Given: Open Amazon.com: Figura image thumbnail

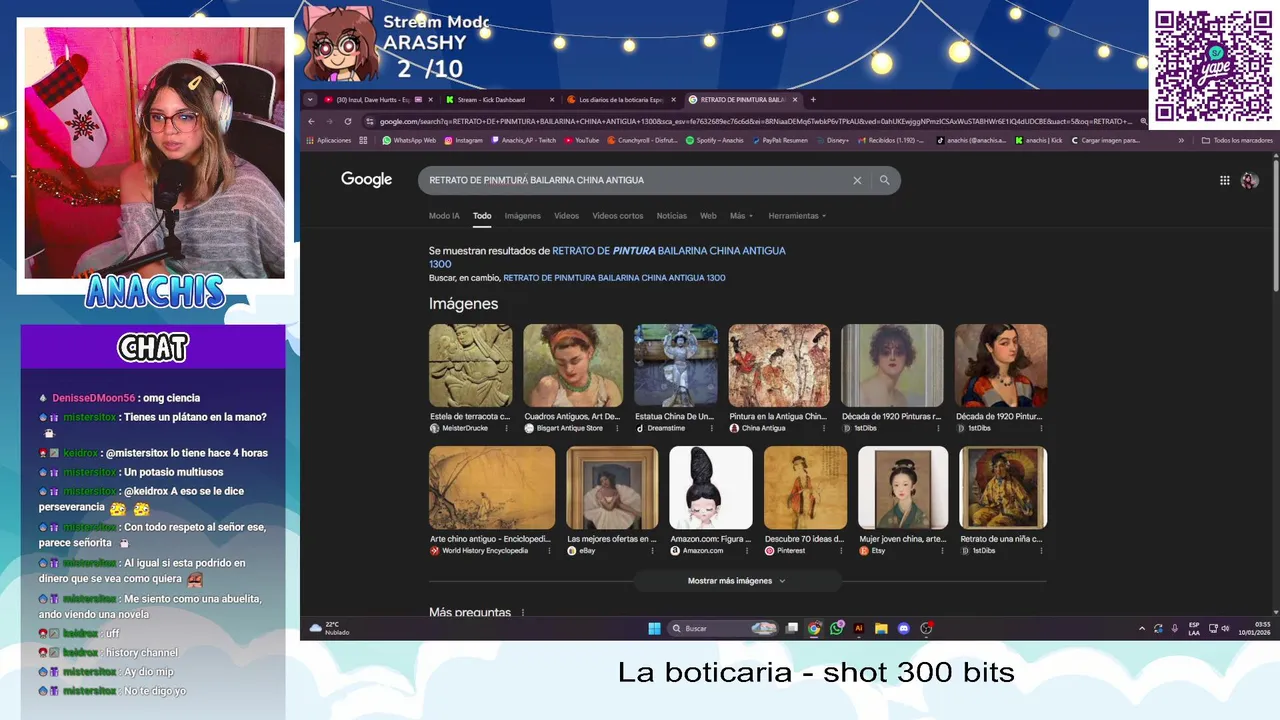Looking at the screenshot, I should (710, 488).
